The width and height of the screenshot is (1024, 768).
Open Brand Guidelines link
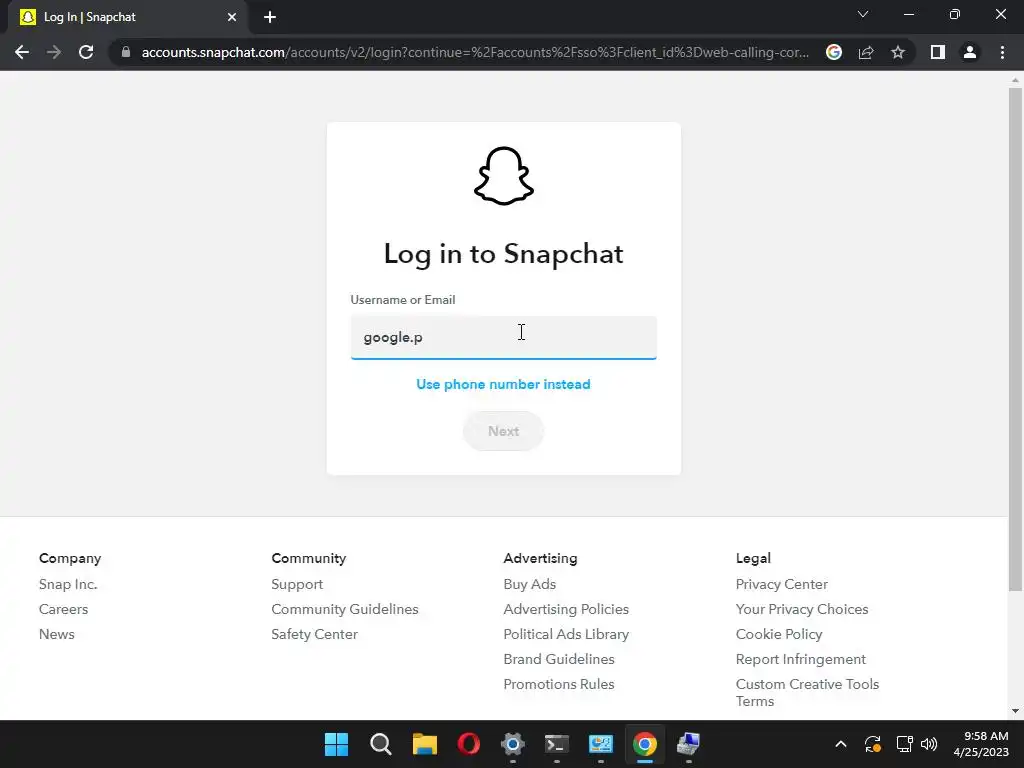coord(559,659)
